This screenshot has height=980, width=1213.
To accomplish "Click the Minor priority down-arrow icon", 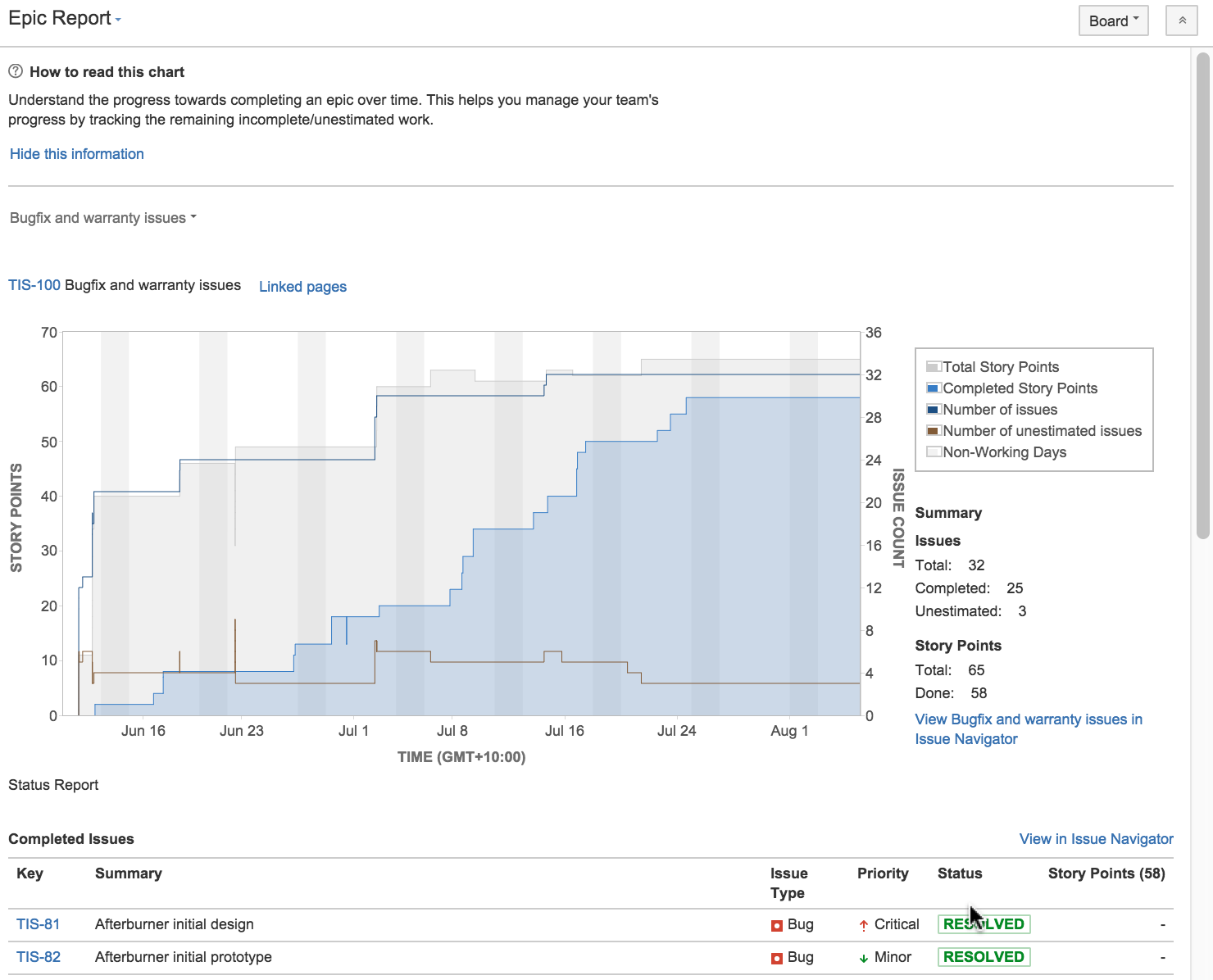I will coord(863,958).
